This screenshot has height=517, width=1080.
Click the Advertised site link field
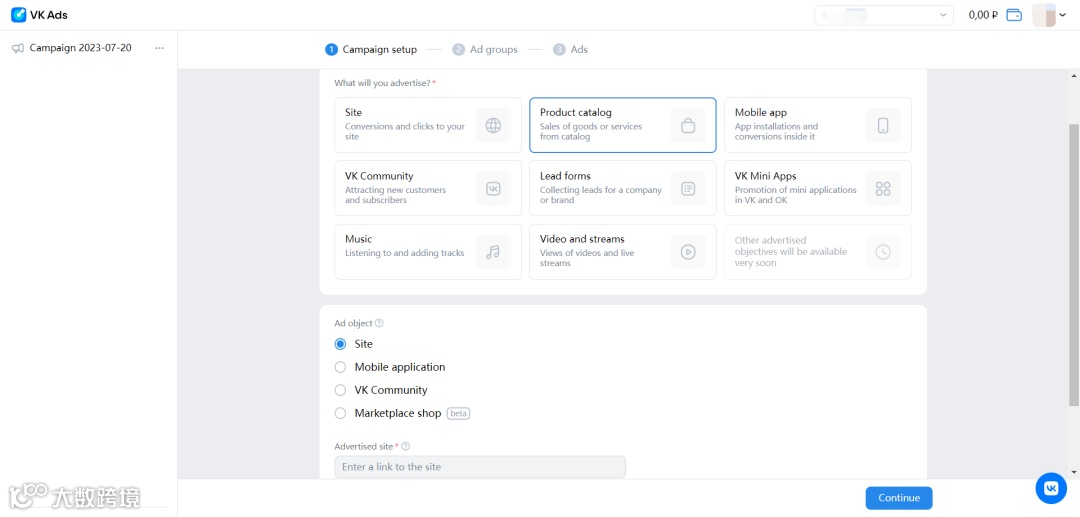[480, 467]
